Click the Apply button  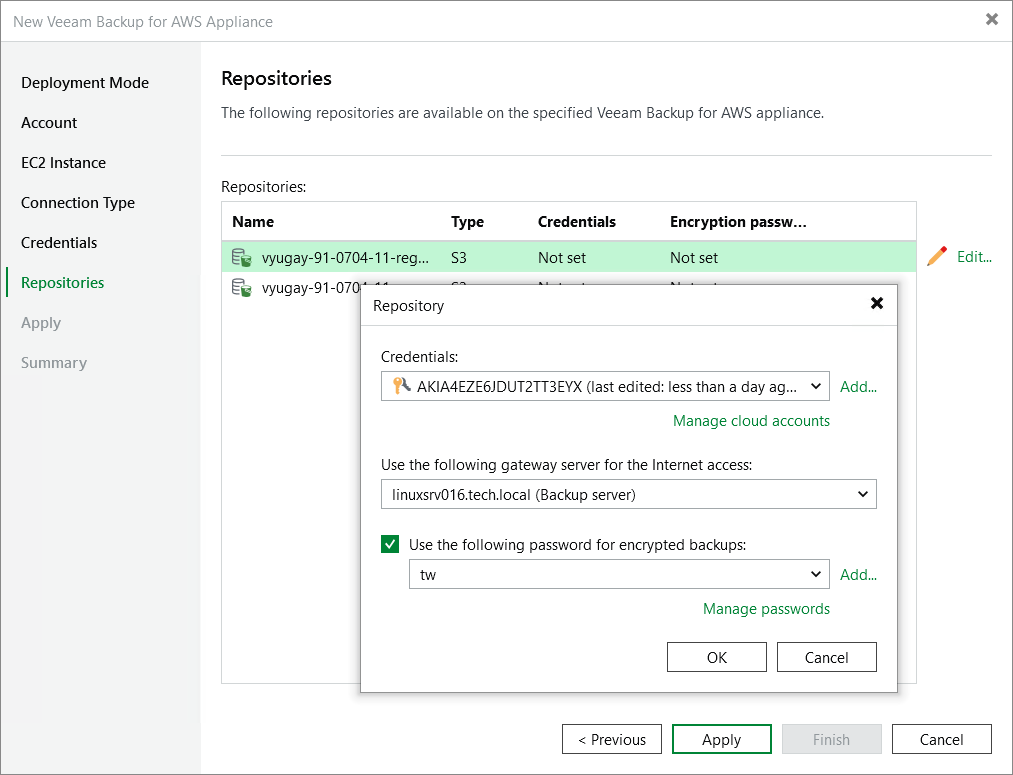pyautogui.click(x=721, y=739)
